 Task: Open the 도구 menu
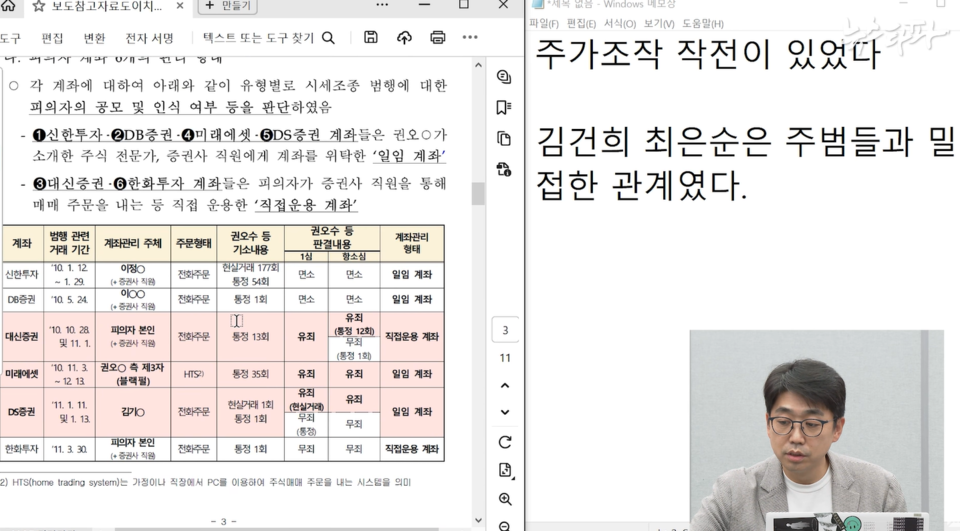(x=10, y=38)
